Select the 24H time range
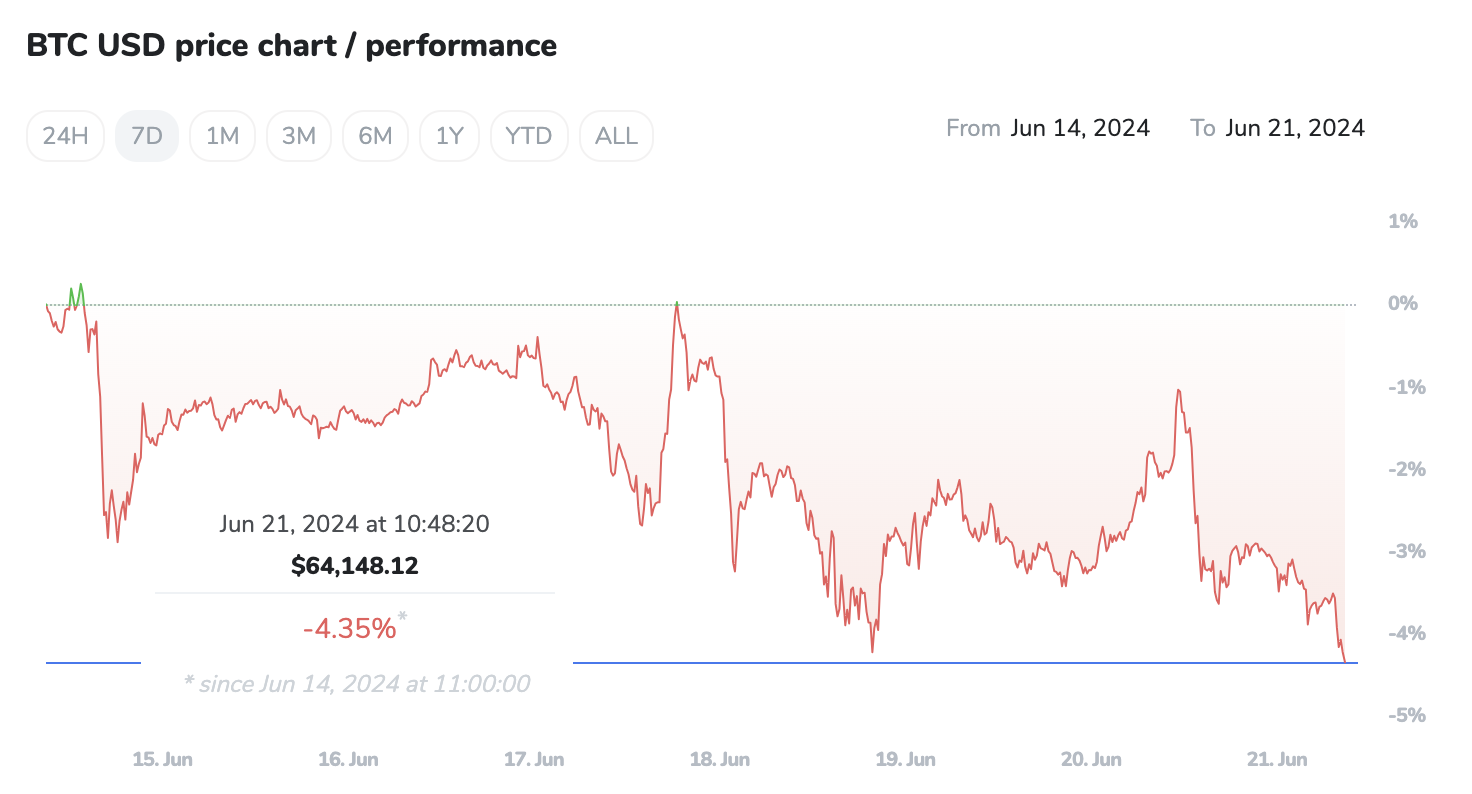 pos(66,136)
